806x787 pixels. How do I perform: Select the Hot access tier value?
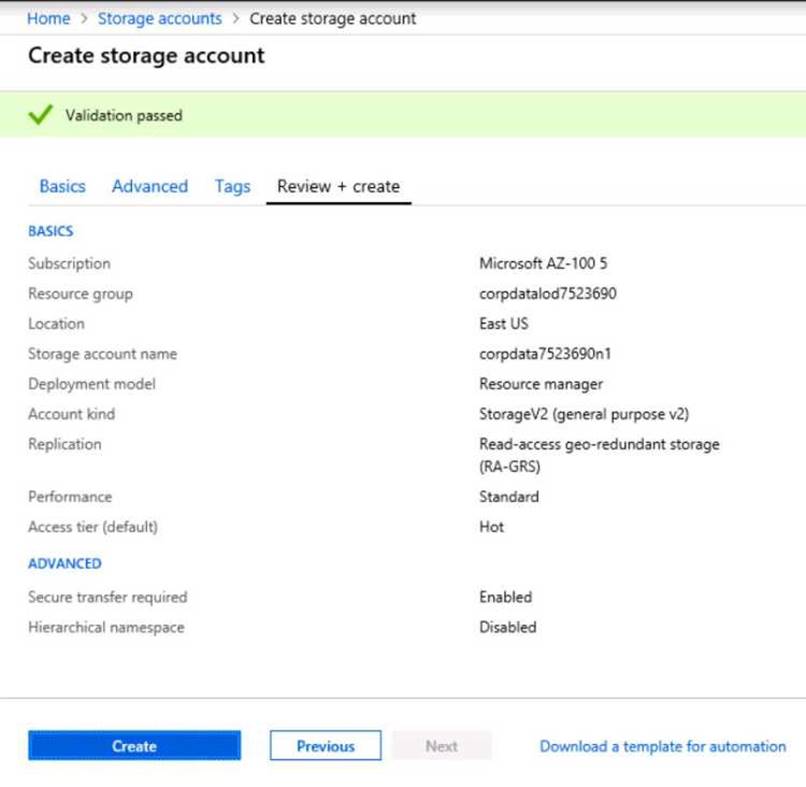click(491, 527)
